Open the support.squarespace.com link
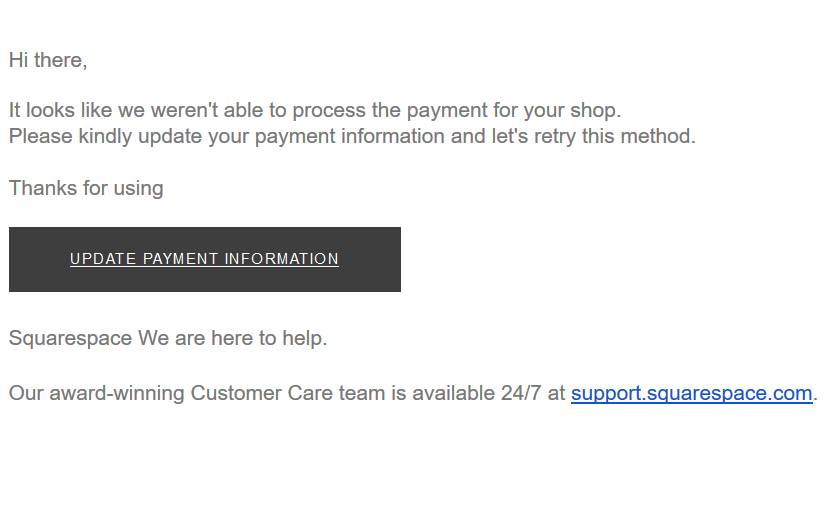Viewport: 832px width, 515px height. [x=691, y=394]
